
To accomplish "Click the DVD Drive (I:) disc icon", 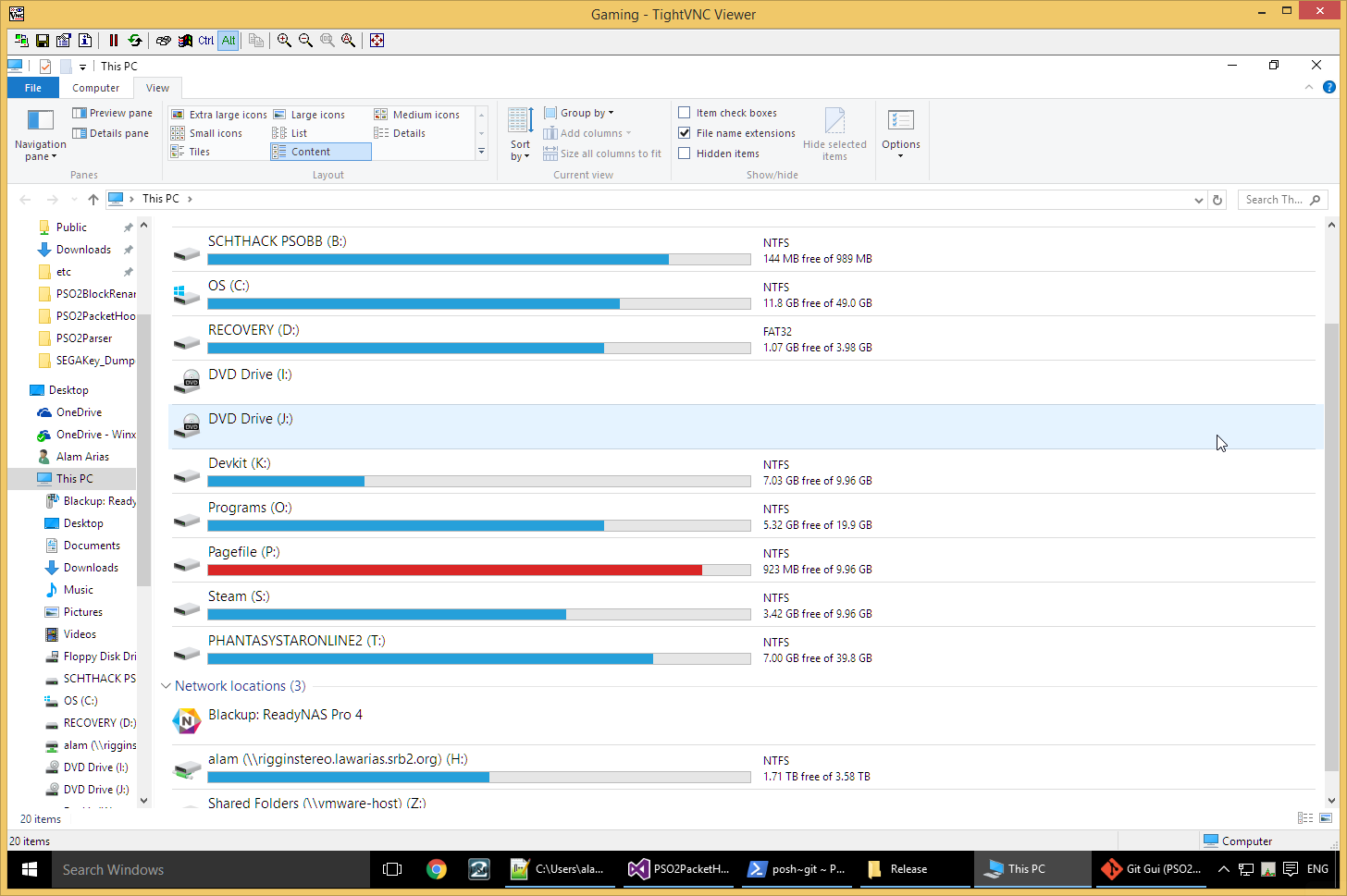I will coord(189,382).
